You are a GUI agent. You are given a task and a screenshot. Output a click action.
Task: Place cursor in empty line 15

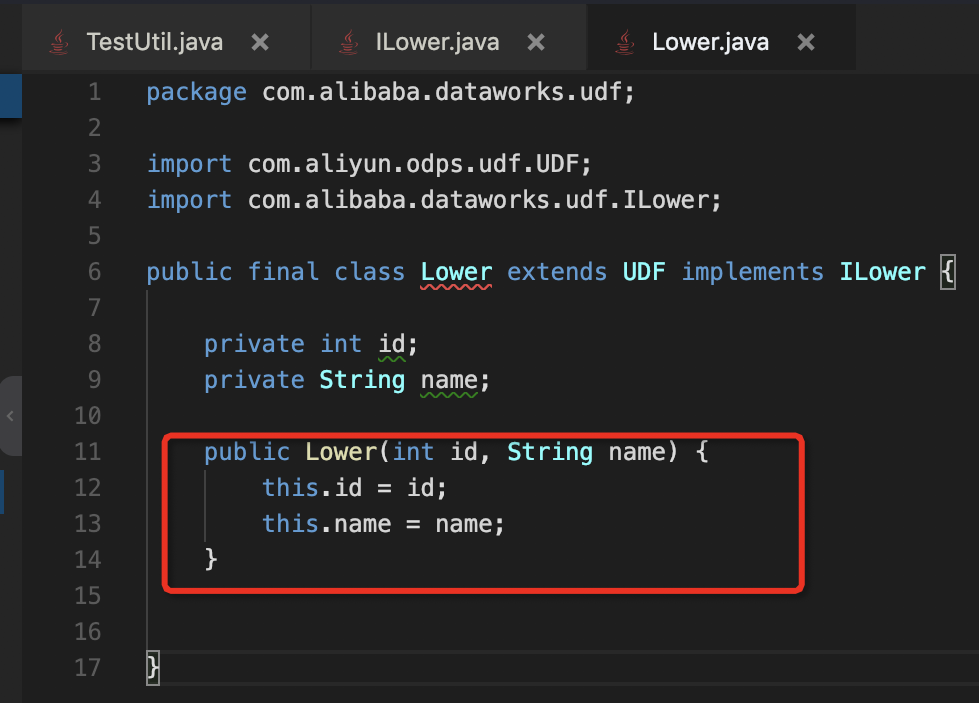point(400,596)
